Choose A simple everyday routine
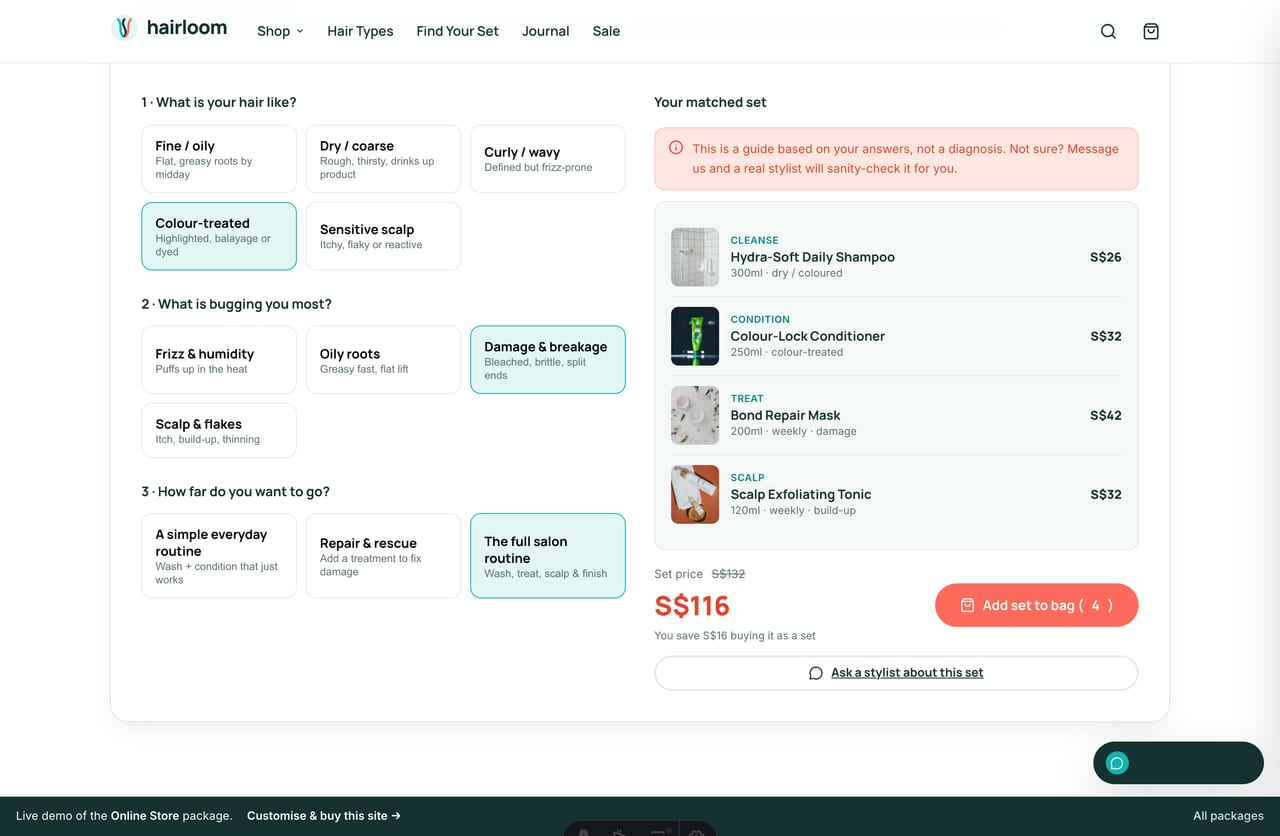Image resolution: width=1280 pixels, height=836 pixels. (219, 556)
